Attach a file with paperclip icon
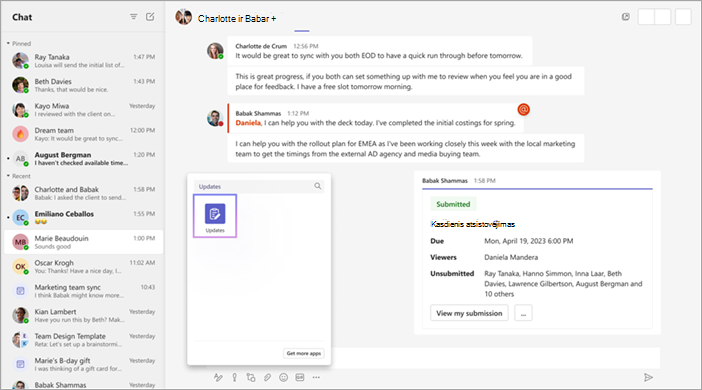 [267, 377]
